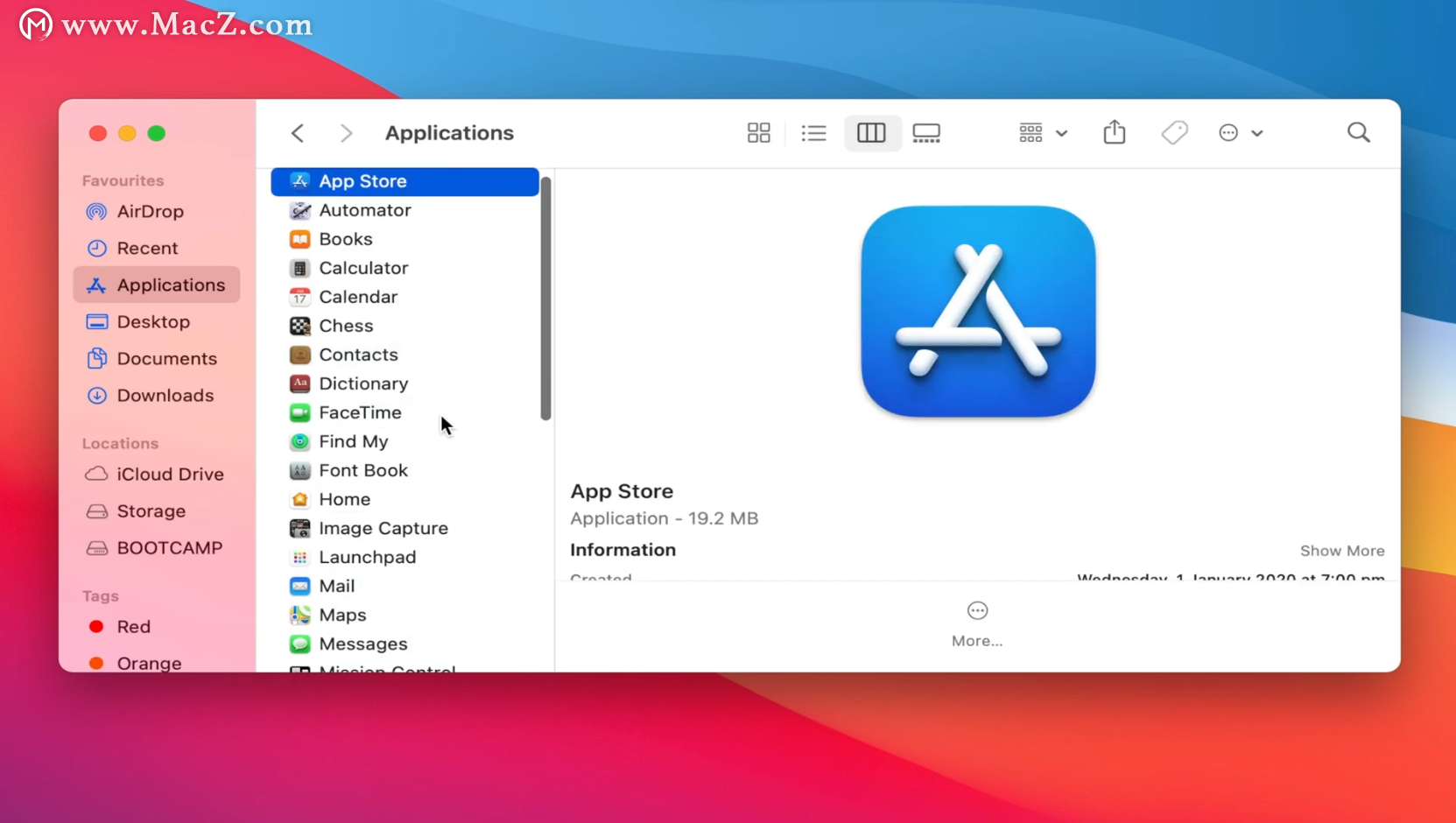Open Documents in the sidebar
The height and width of the screenshot is (823, 1456).
[157, 359]
